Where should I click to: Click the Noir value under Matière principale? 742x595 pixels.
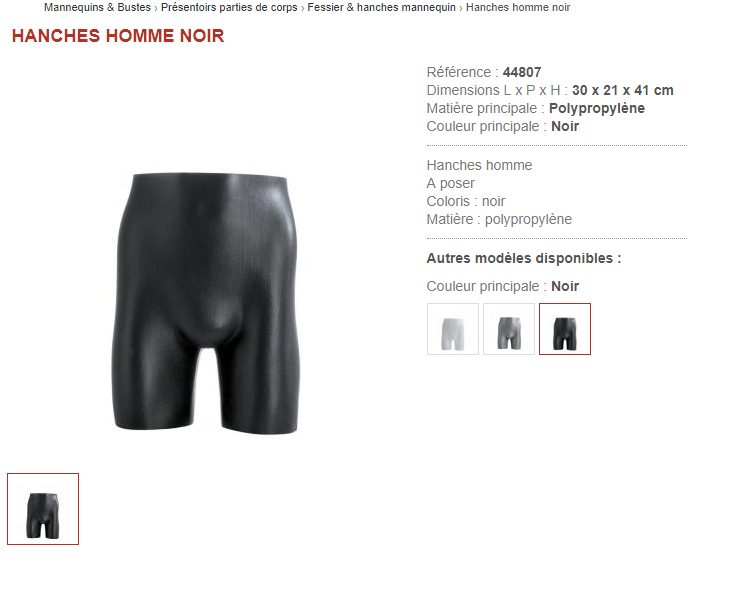pyautogui.click(x=565, y=126)
